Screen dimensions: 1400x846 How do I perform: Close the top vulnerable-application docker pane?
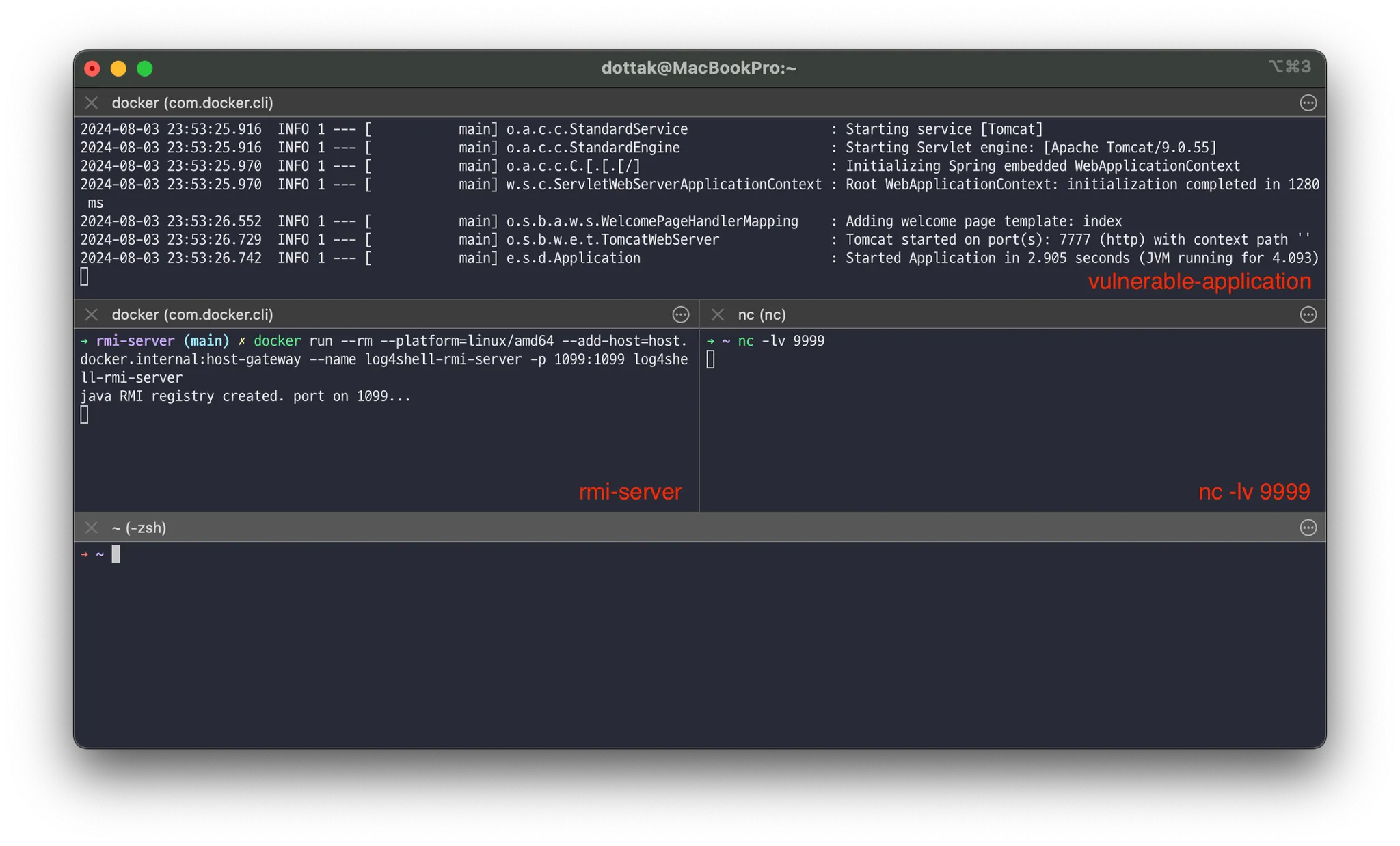(x=91, y=103)
